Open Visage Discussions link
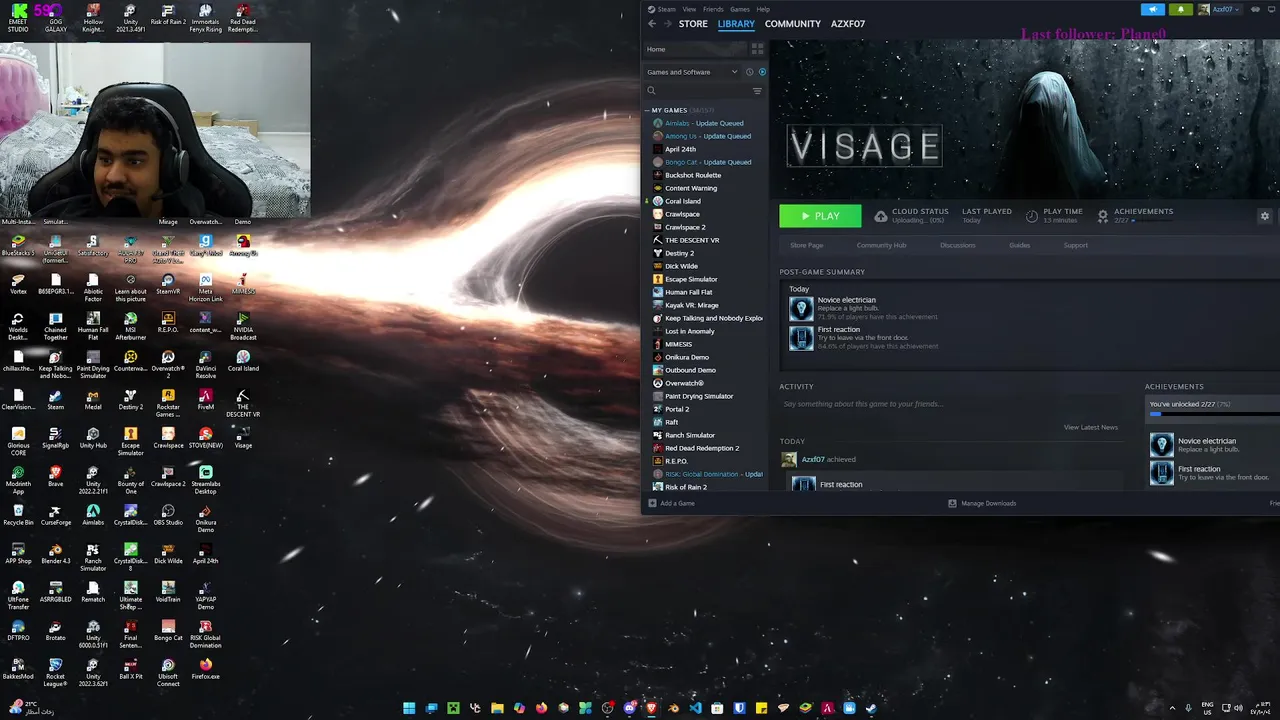The width and height of the screenshot is (1280, 720). pos(957,245)
